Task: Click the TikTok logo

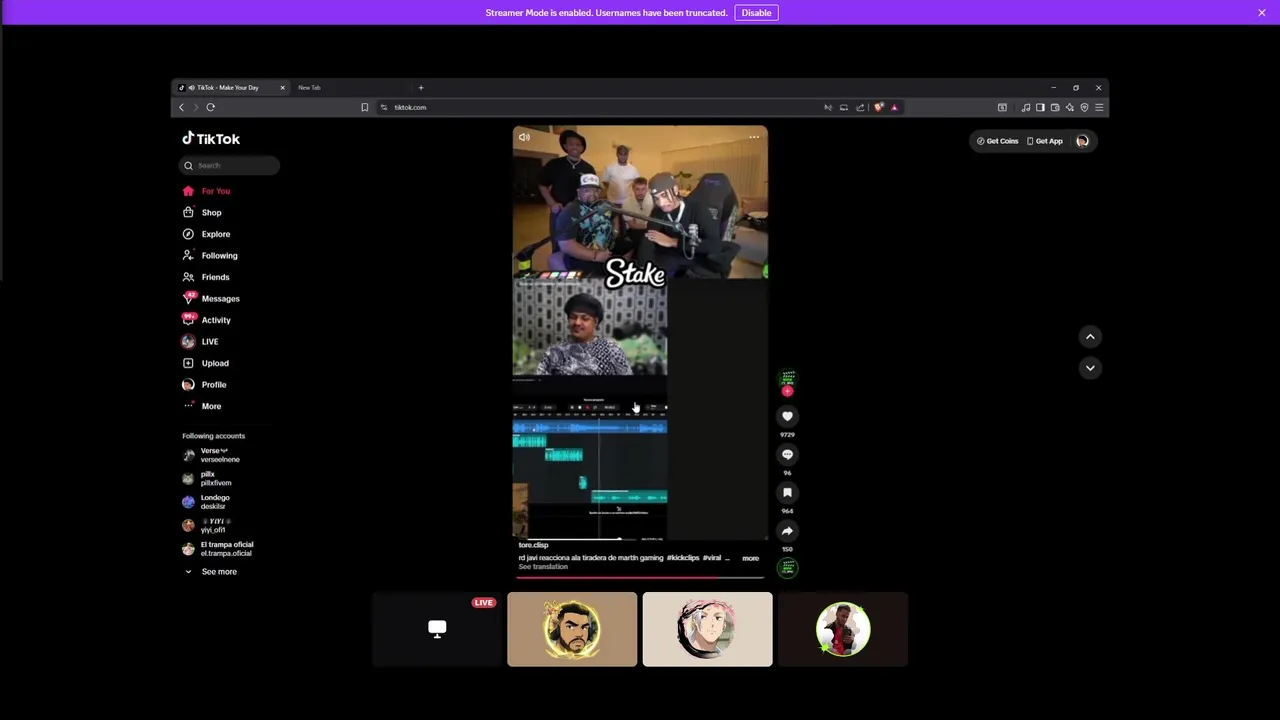Action: (x=211, y=139)
